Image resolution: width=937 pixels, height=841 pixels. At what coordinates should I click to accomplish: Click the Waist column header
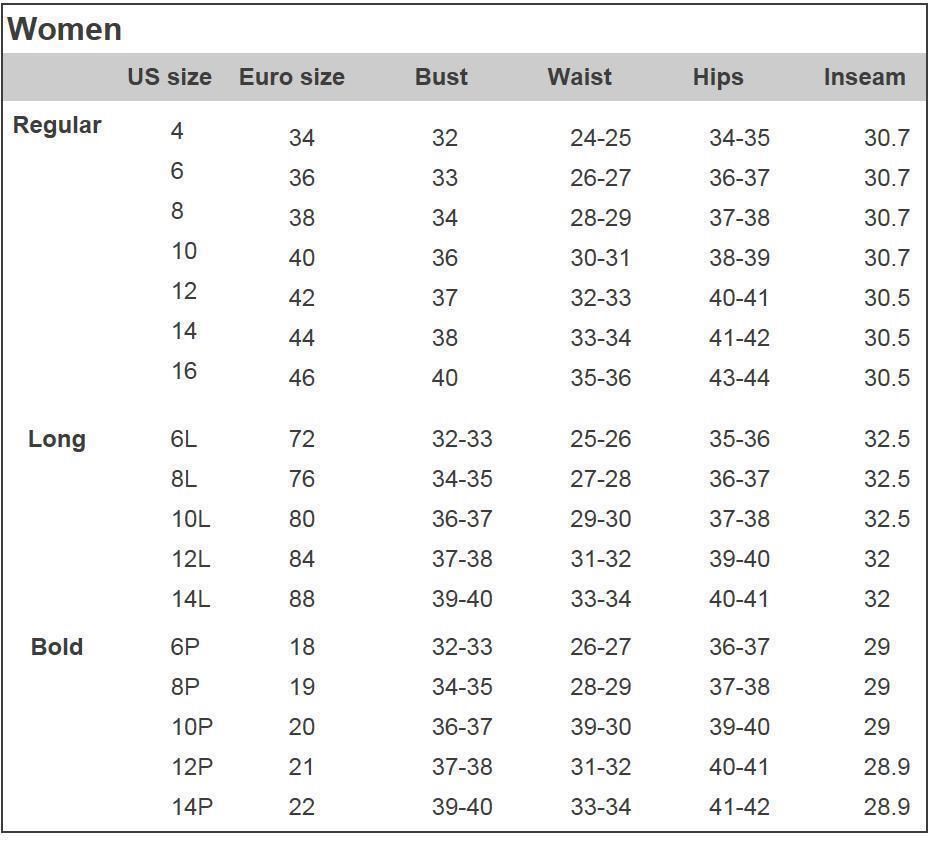[579, 77]
